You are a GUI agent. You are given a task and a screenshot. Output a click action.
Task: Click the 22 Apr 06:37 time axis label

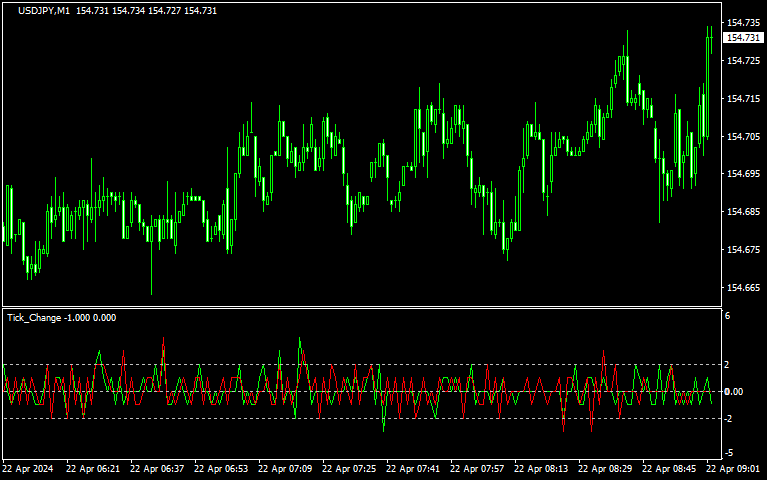(157, 469)
